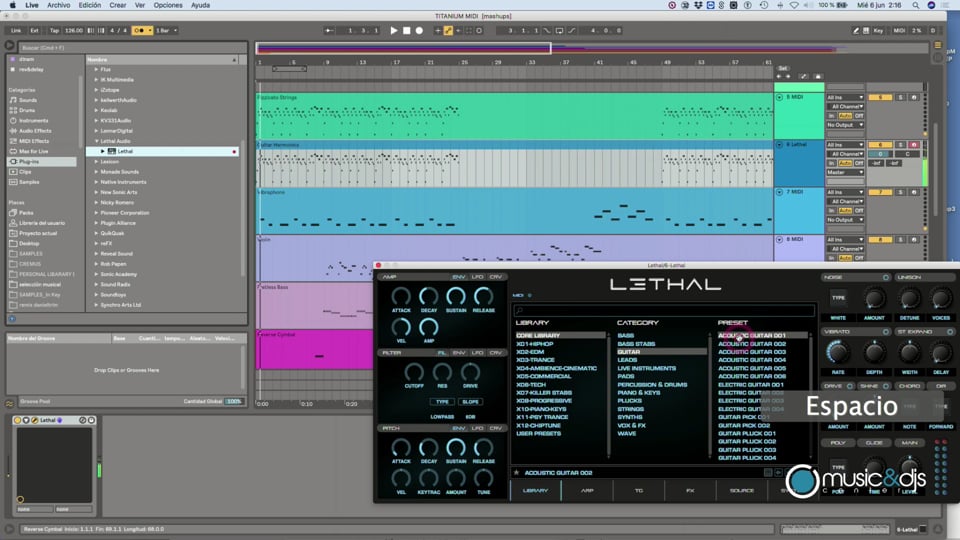Open the Archivo menu
960x540 pixels.
(x=59, y=5)
